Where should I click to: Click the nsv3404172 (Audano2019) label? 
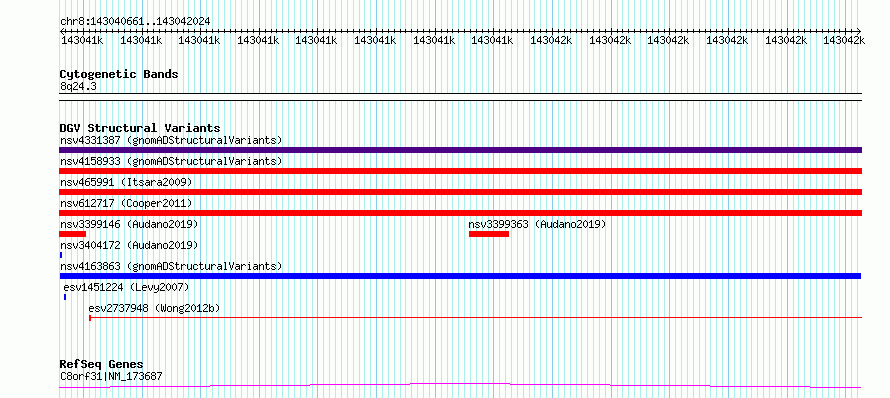(x=129, y=245)
